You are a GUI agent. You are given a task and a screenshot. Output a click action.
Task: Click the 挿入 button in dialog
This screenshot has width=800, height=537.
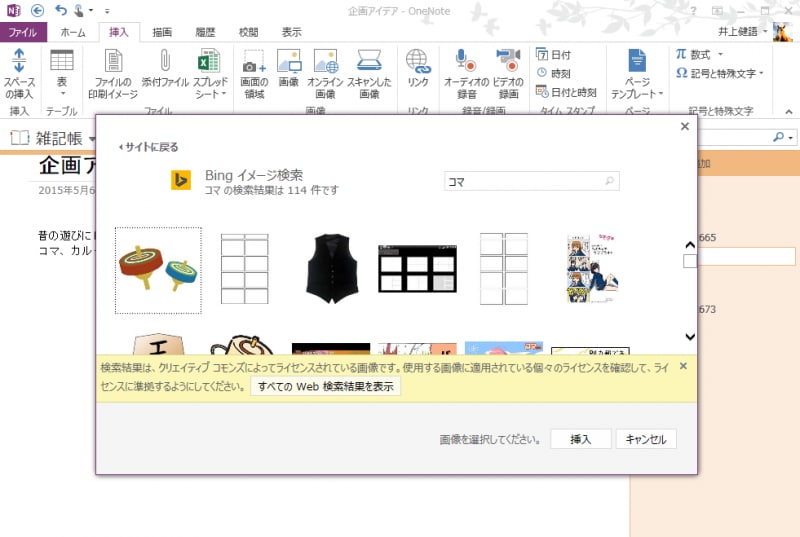pyautogui.click(x=581, y=439)
